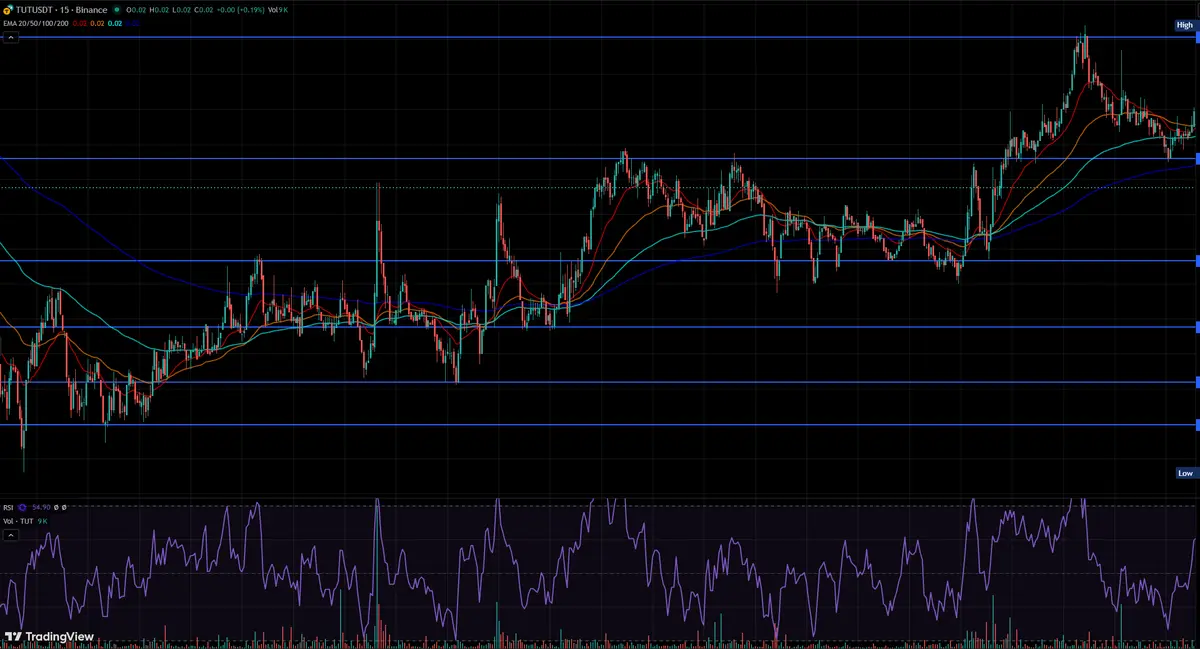Click the RSI indicator purple icon
The width and height of the screenshot is (1200, 649).
click(22, 507)
